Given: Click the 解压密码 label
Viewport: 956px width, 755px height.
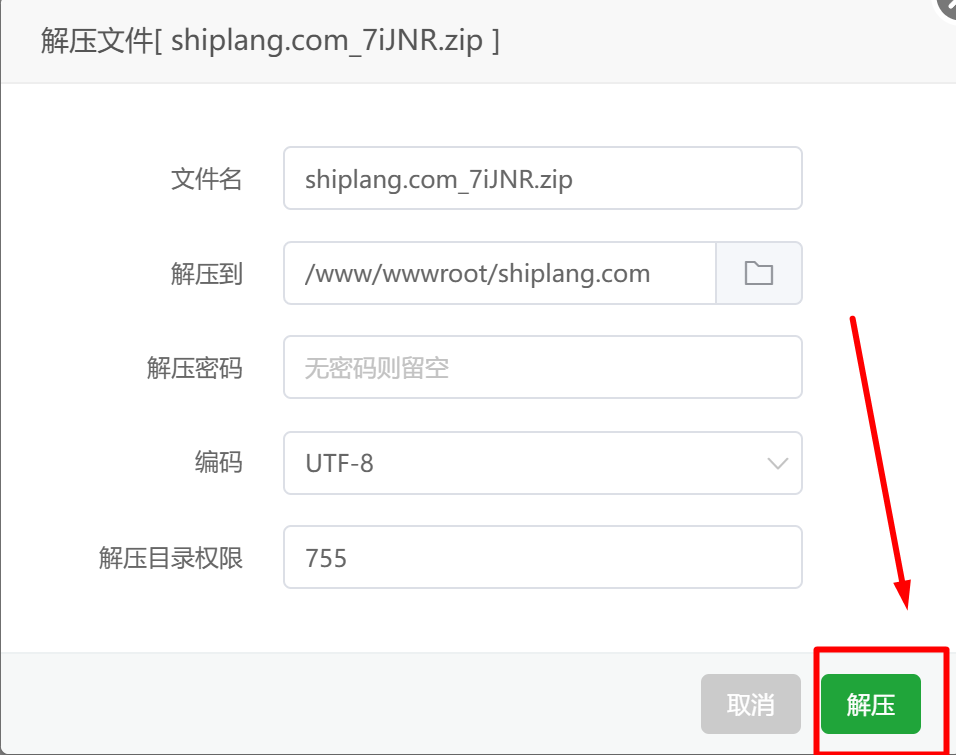Looking at the screenshot, I should [194, 368].
